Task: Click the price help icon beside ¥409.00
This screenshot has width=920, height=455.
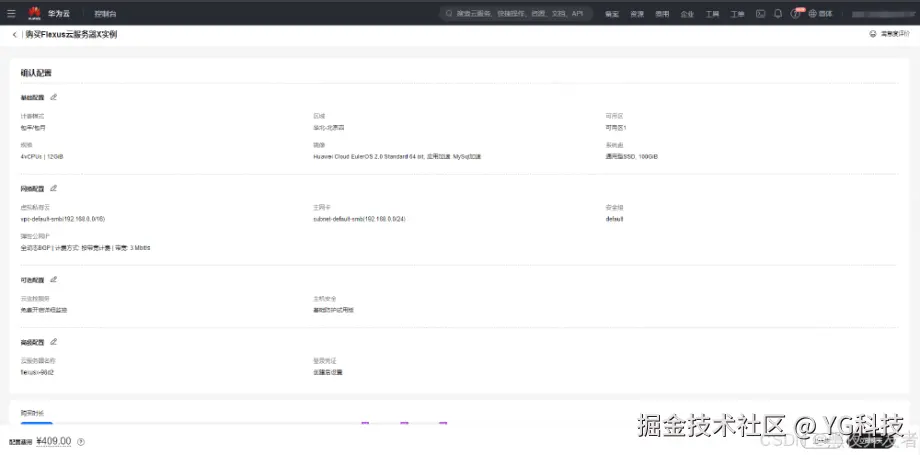Action: click(x=81, y=442)
